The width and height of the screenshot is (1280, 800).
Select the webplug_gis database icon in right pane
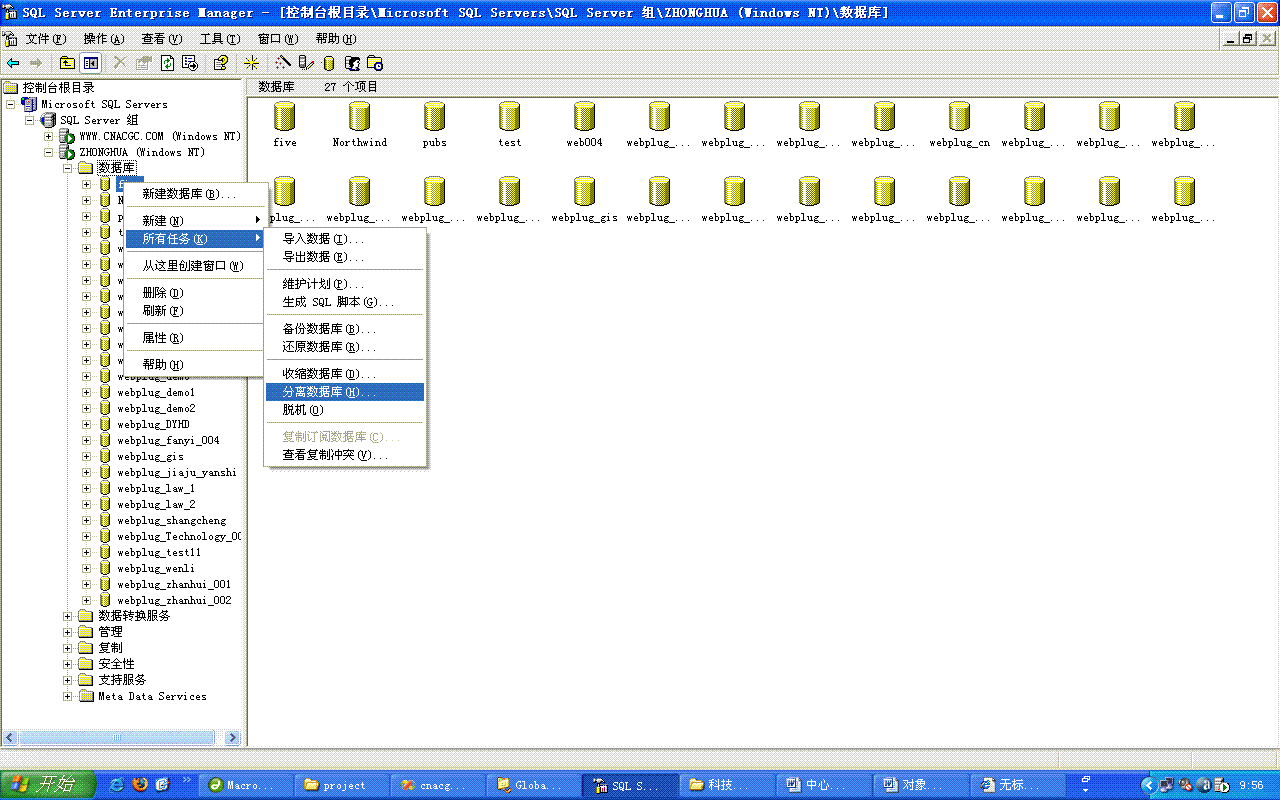pos(585,193)
